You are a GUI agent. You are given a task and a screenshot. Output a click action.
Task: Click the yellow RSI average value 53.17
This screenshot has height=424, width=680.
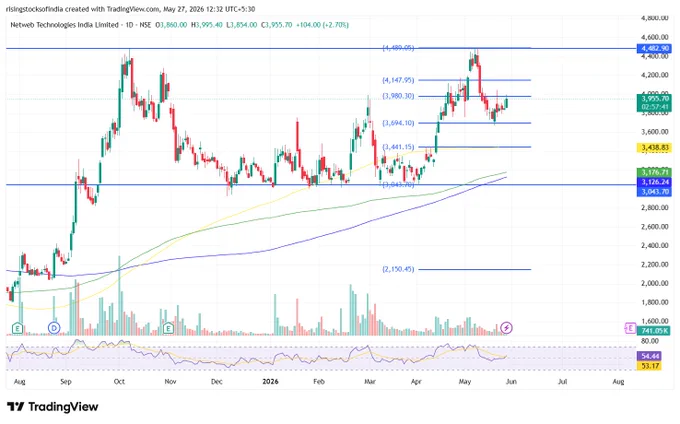(x=649, y=366)
